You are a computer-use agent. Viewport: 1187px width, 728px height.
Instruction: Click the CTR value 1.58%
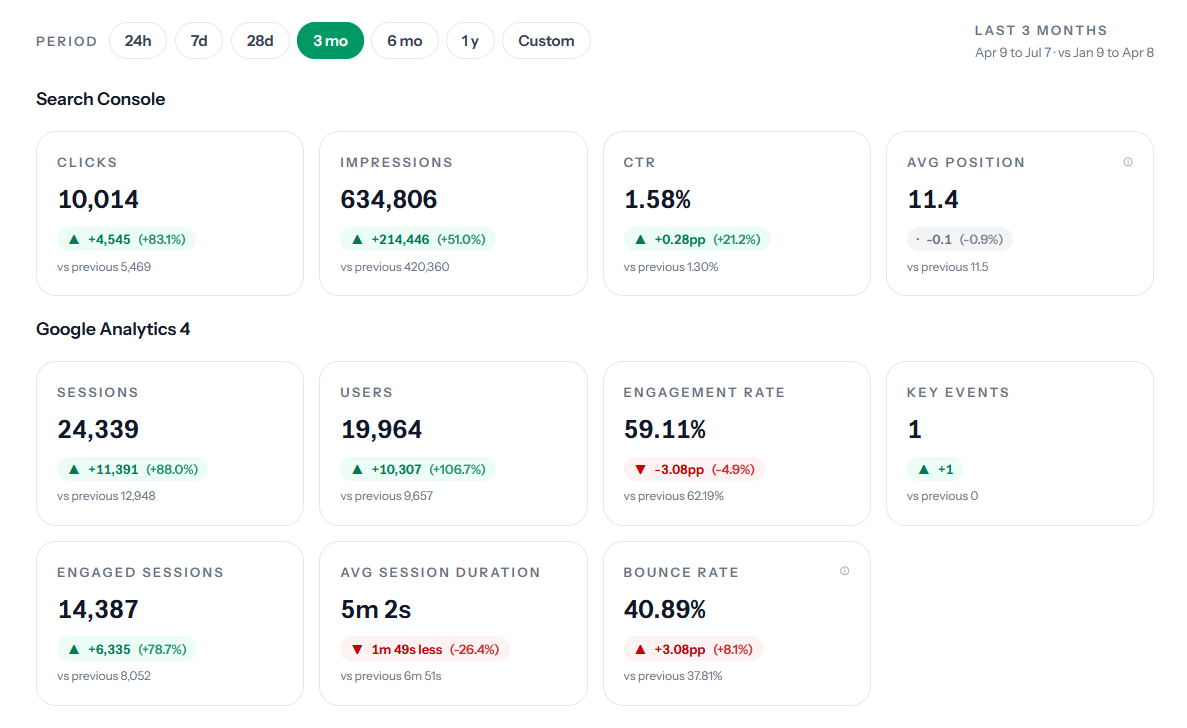(657, 200)
